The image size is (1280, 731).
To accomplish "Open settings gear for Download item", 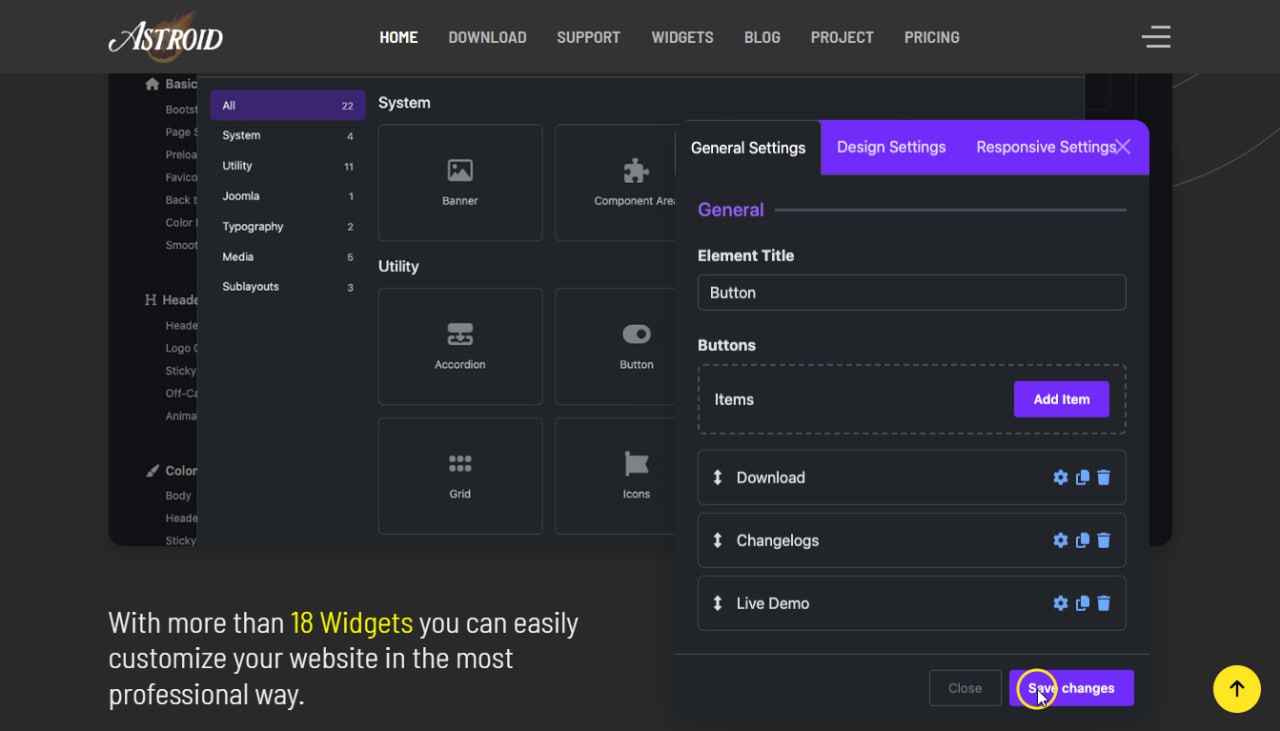I will click(1060, 478).
